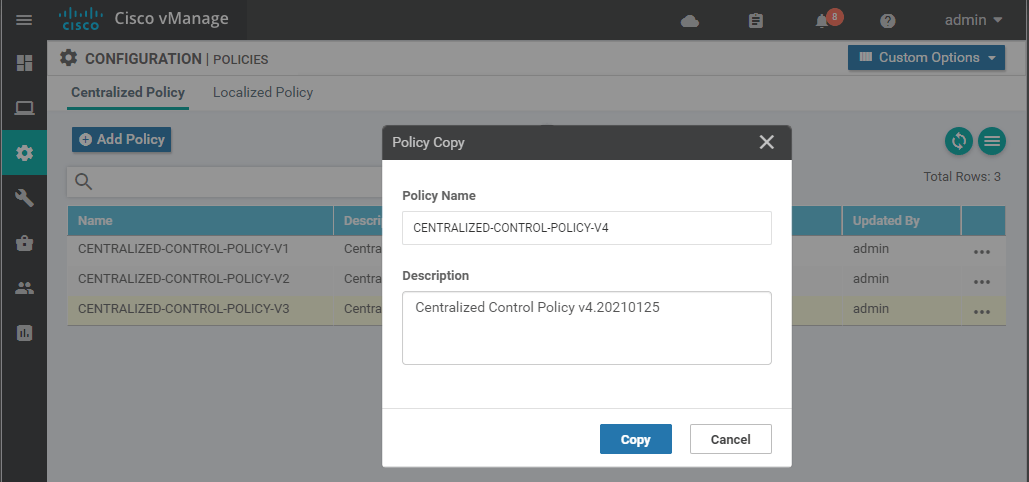Image resolution: width=1029 pixels, height=482 pixels.
Task: Sort by the Name column header
Action: [200, 221]
